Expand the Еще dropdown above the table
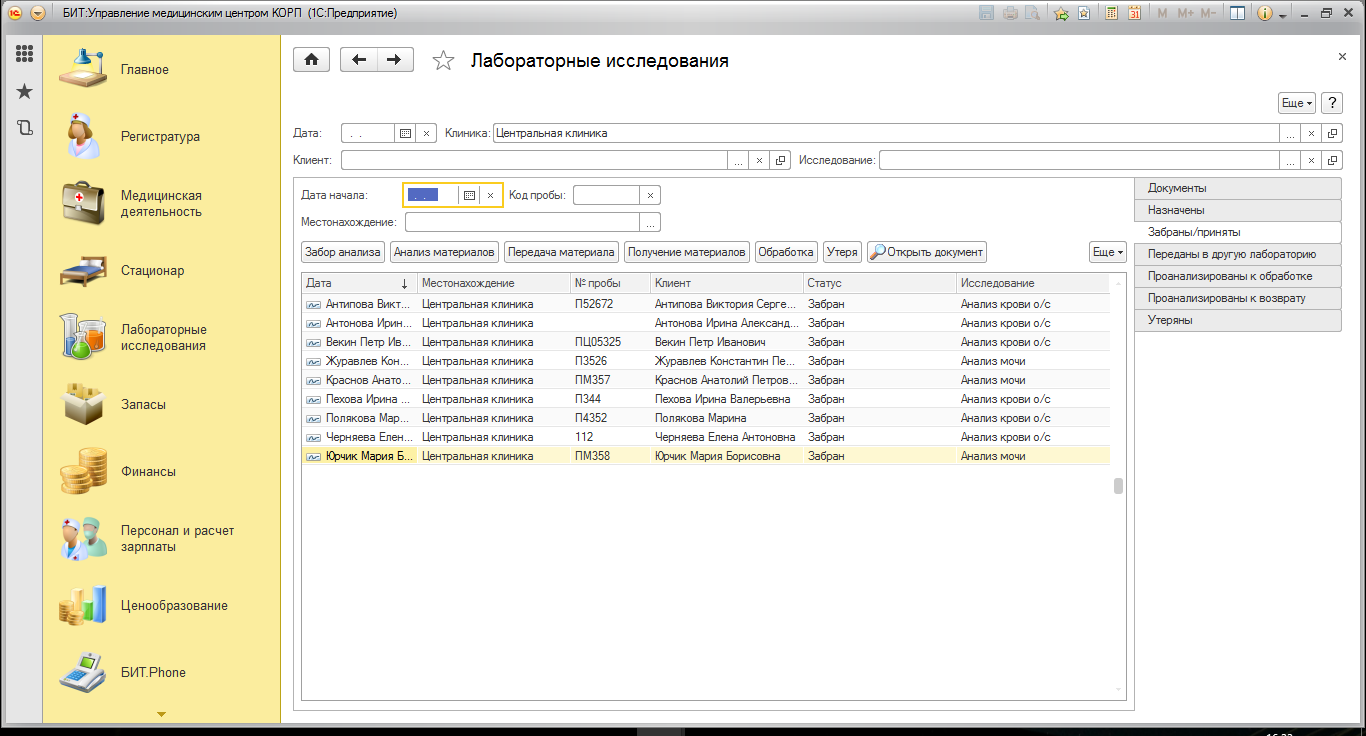This screenshot has height=736, width=1366. [1107, 252]
